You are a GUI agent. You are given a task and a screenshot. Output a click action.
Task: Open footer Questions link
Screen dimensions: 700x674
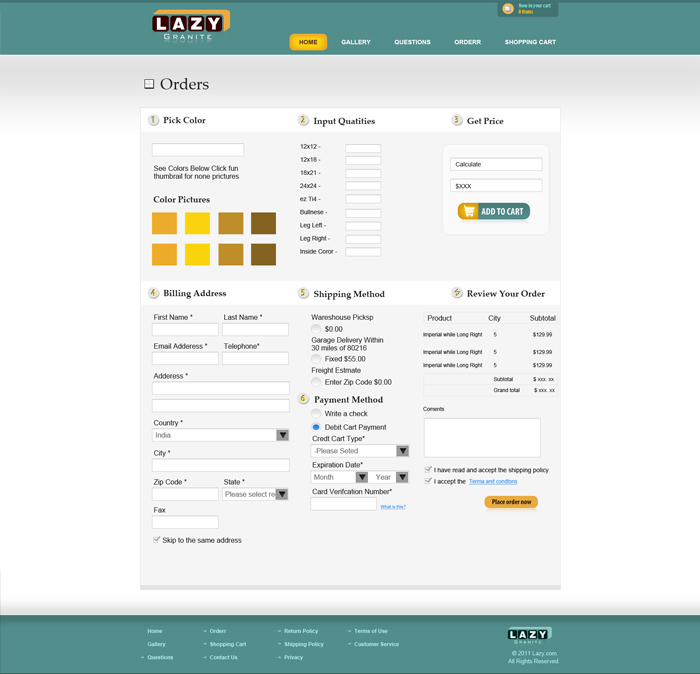coord(160,657)
